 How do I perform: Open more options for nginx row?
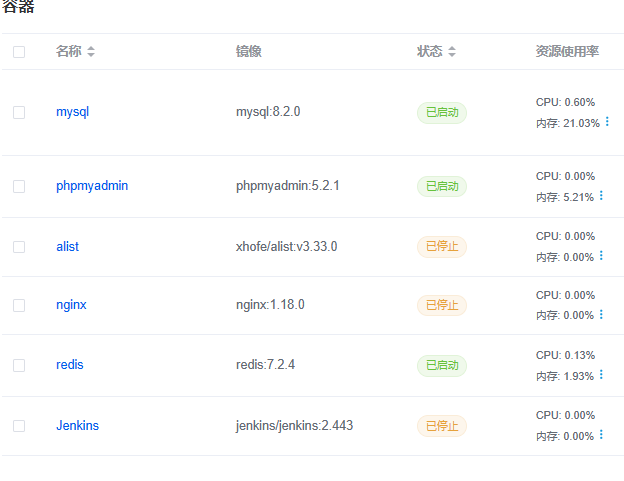click(x=601, y=314)
